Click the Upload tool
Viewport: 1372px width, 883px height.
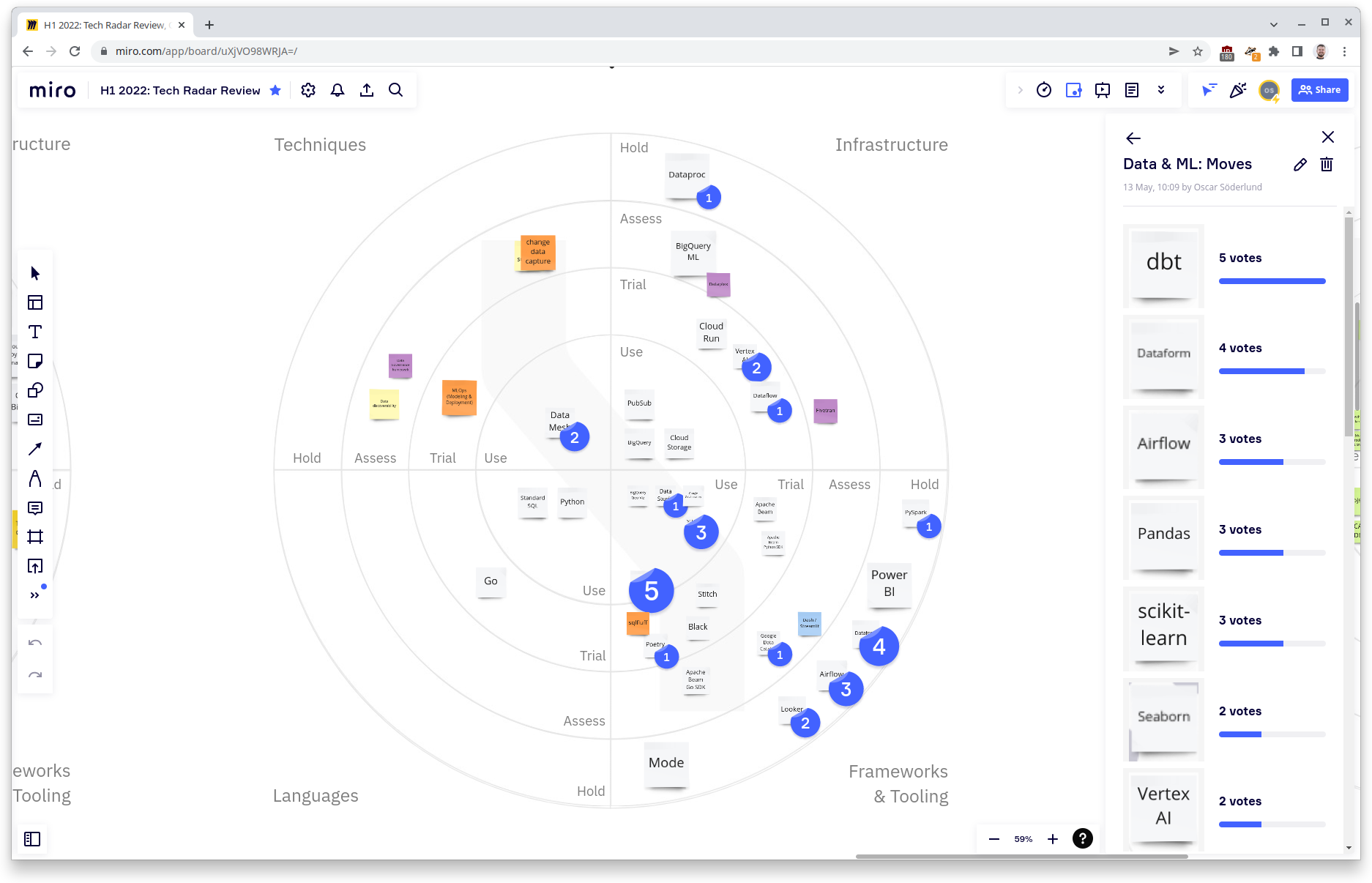(35, 566)
